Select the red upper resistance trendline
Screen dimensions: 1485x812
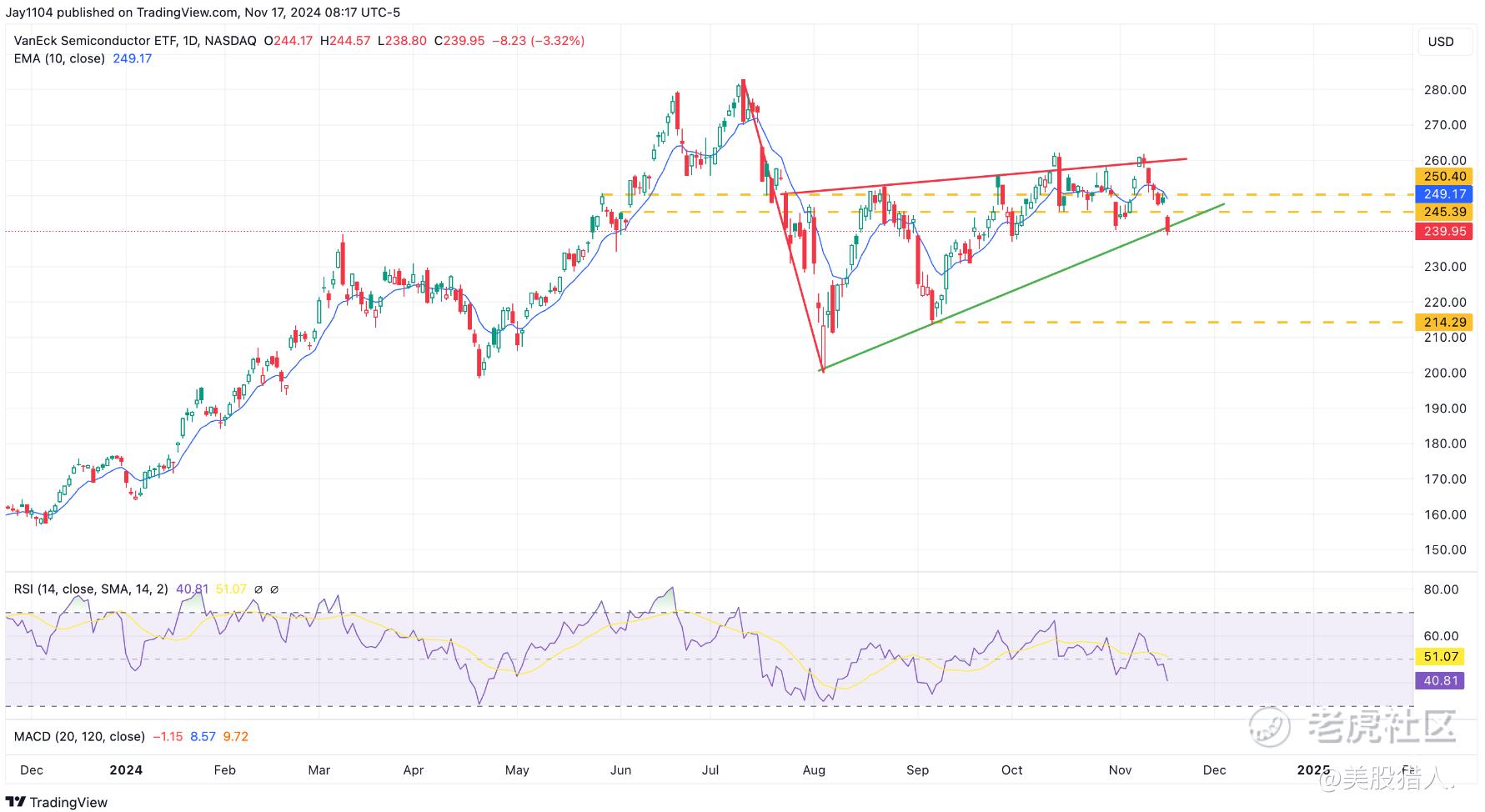[984, 176]
